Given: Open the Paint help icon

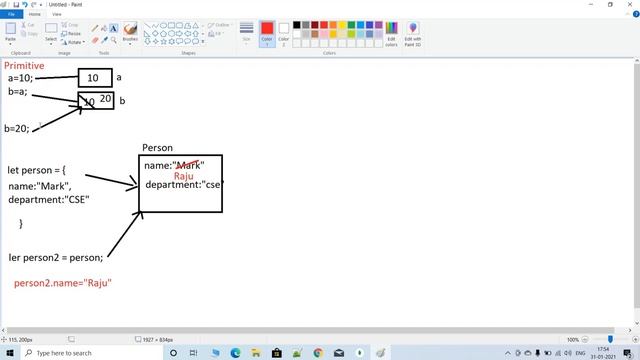Looking at the screenshot, I should coord(636,14).
